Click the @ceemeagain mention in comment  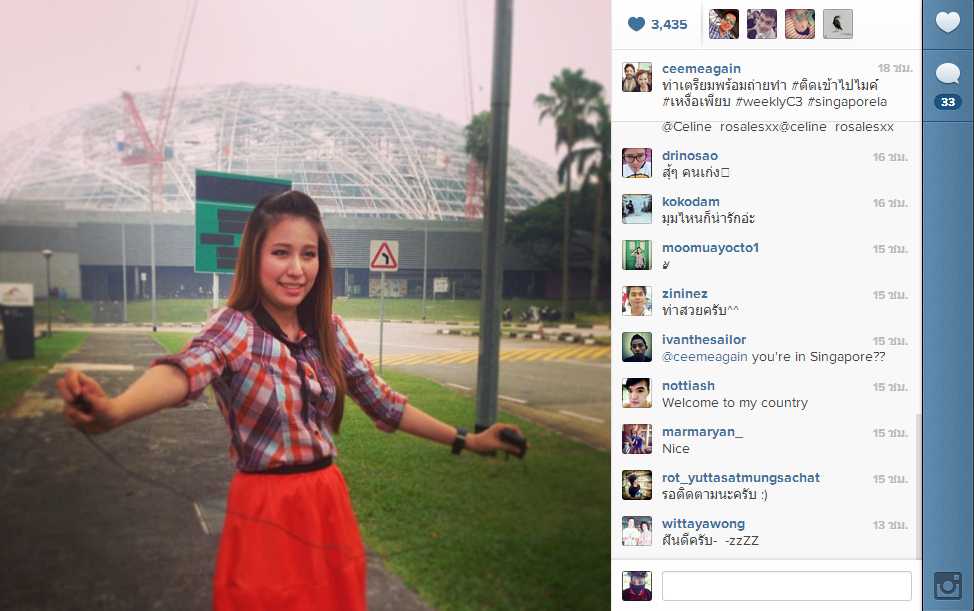[x=704, y=357]
